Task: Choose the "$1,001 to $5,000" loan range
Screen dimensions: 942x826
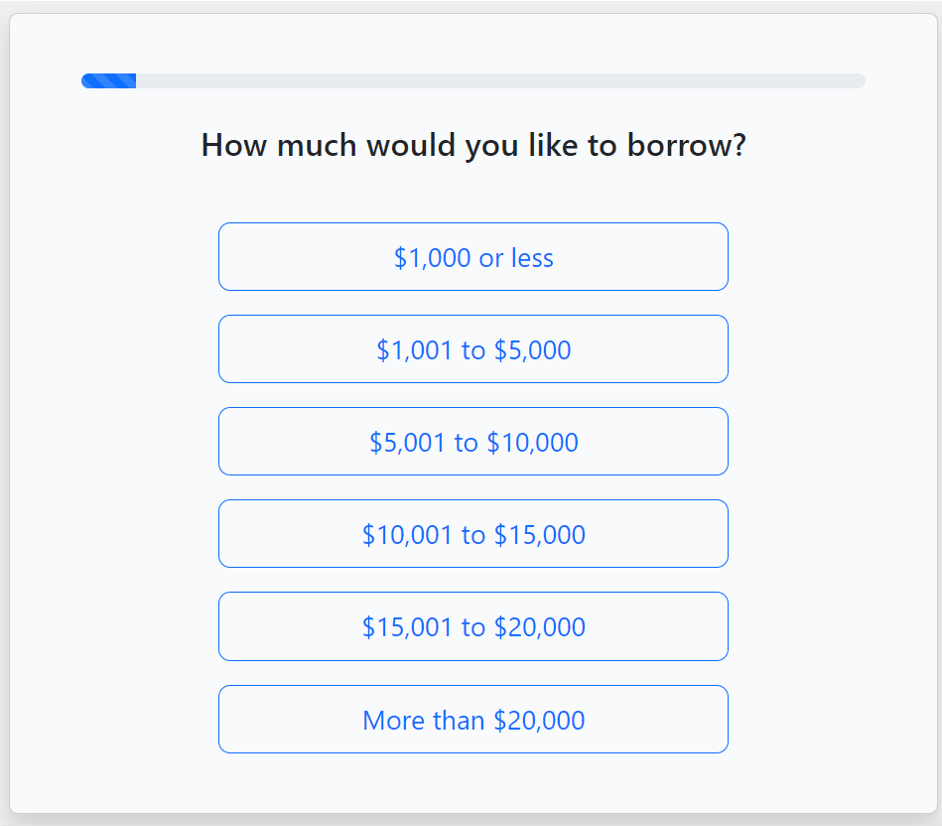Action: click(473, 349)
